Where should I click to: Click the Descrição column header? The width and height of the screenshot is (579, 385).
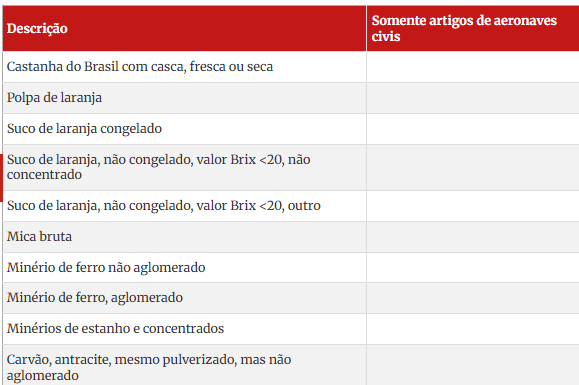pyautogui.click(x=37, y=28)
